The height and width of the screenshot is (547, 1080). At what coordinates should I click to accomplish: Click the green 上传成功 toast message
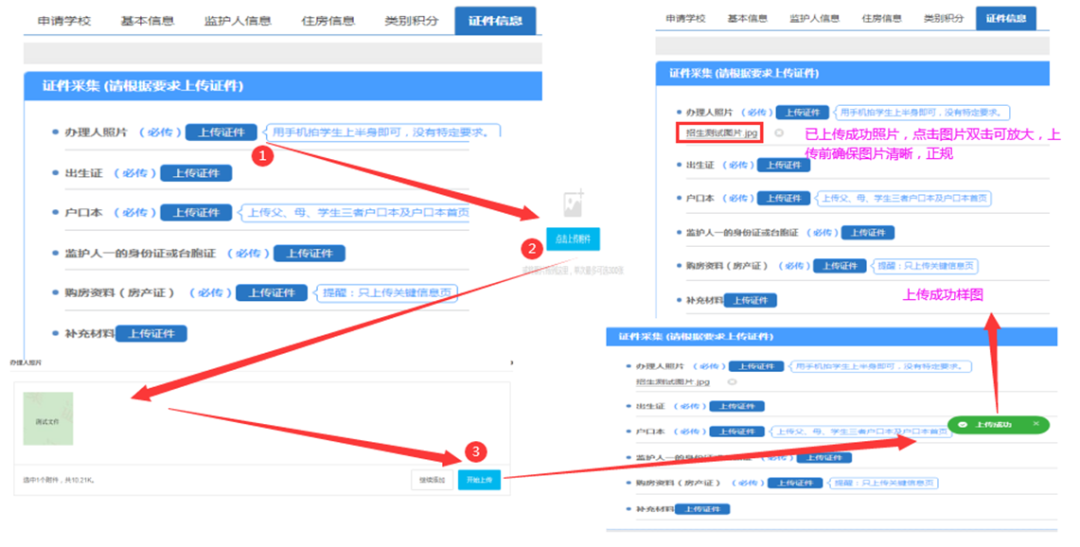click(x=999, y=424)
